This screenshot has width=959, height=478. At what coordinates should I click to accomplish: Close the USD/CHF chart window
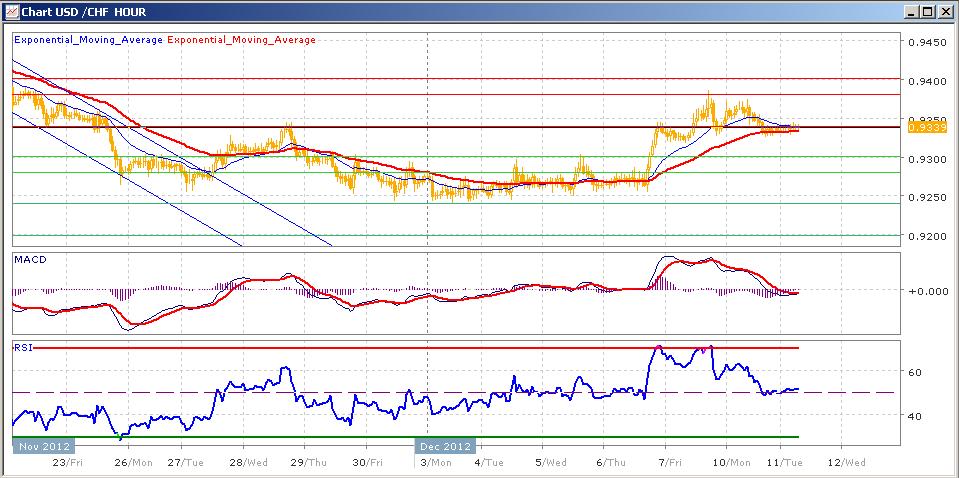[x=944, y=12]
